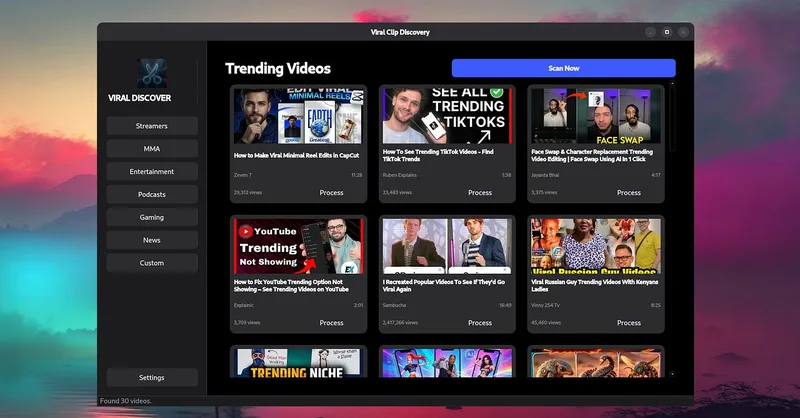
Task: Minimize the Viral Clip Discovery window
Action: (651, 32)
